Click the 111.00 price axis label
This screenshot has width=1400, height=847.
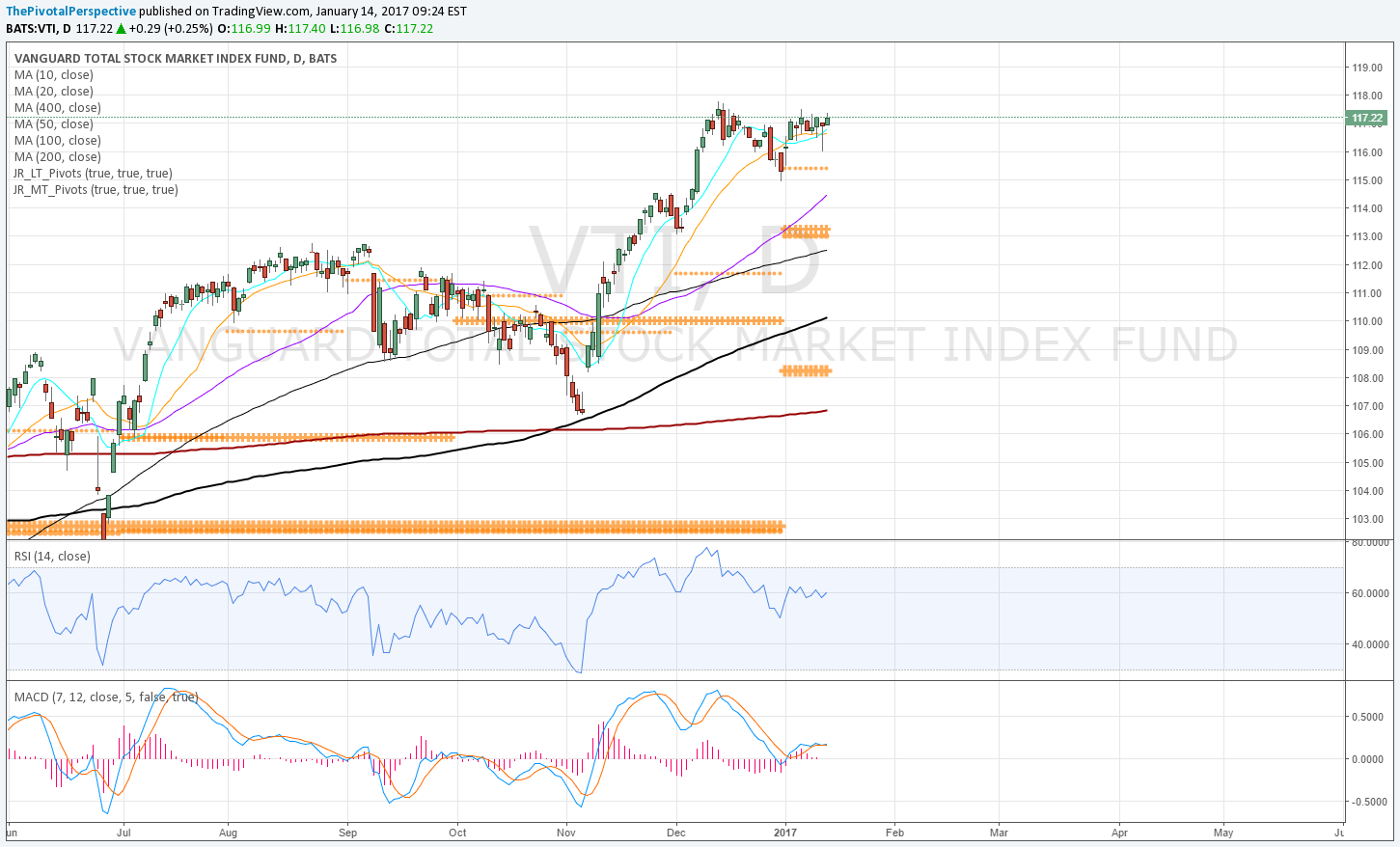click(x=1366, y=293)
